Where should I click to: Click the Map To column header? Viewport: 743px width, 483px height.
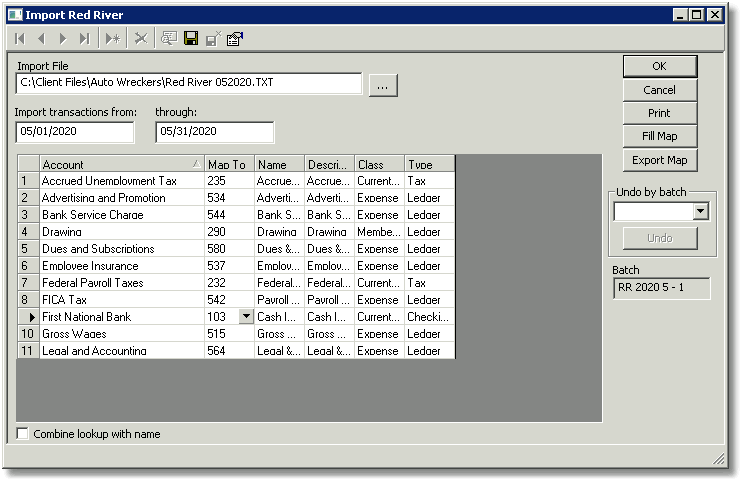click(229, 164)
